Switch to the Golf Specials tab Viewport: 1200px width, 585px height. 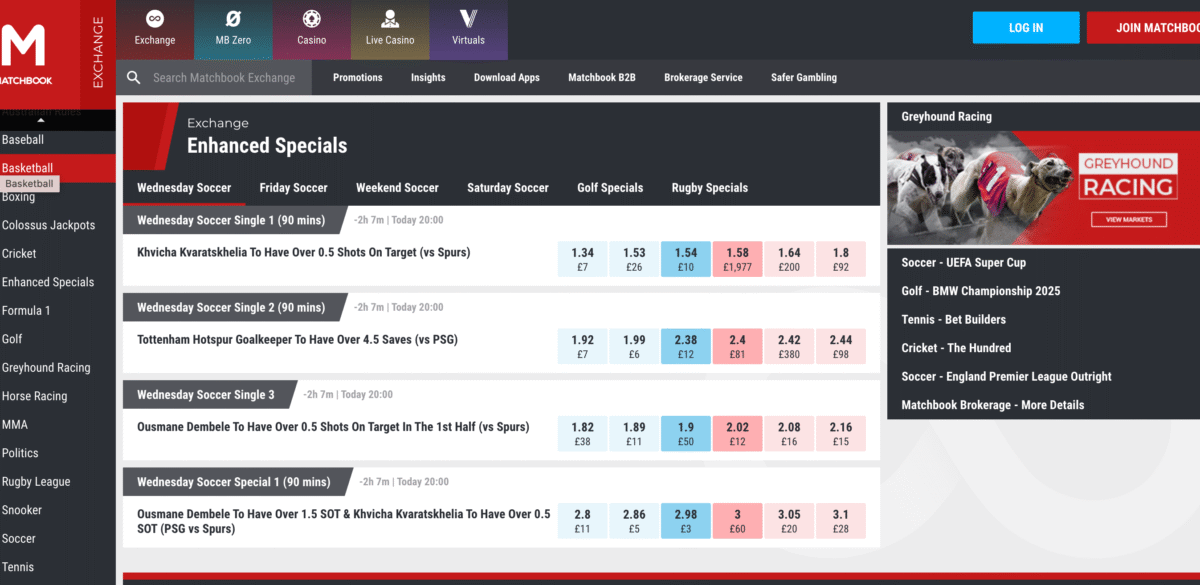[x=609, y=187]
